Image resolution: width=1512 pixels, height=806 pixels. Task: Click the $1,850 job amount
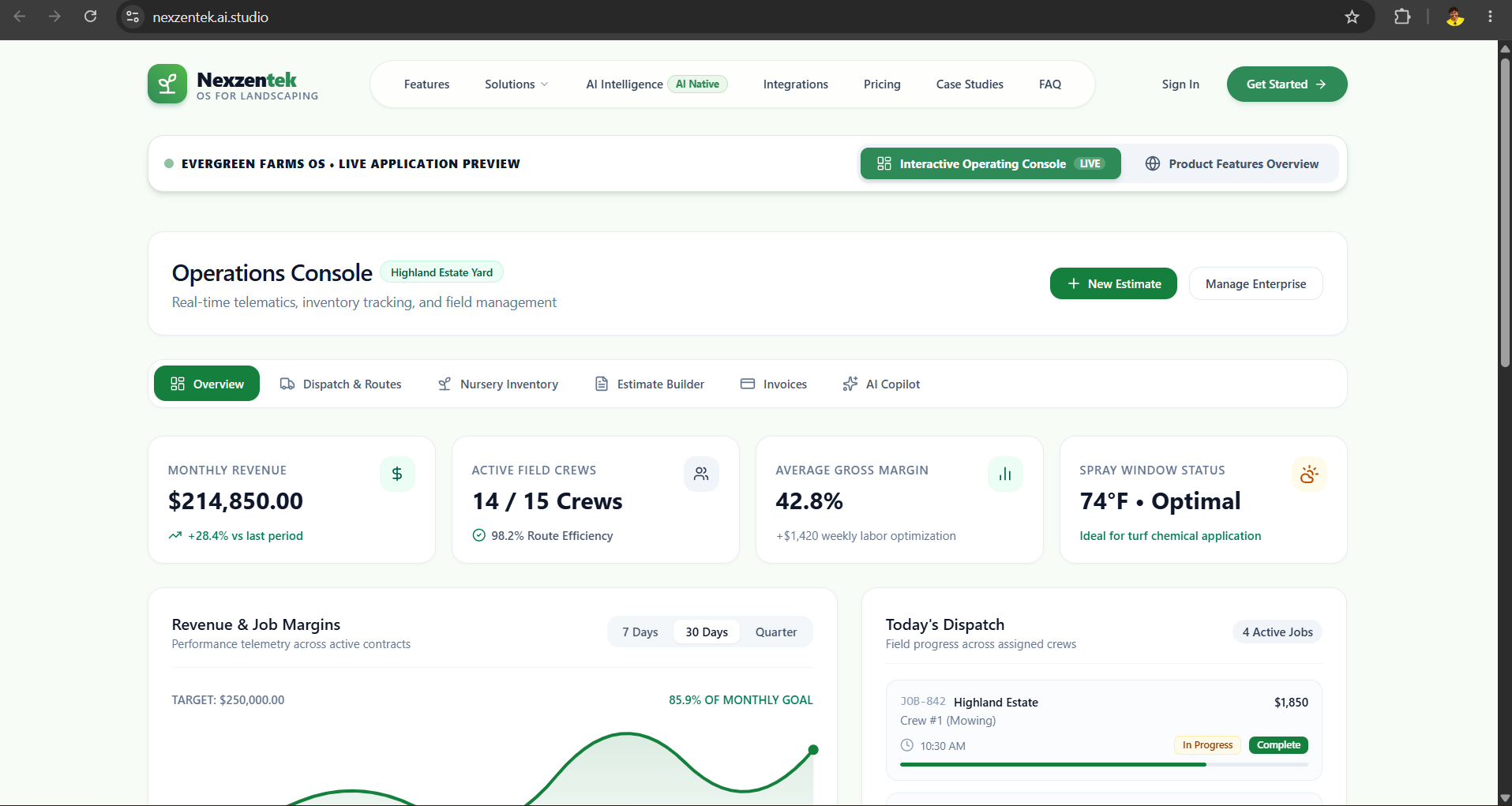coord(1291,702)
